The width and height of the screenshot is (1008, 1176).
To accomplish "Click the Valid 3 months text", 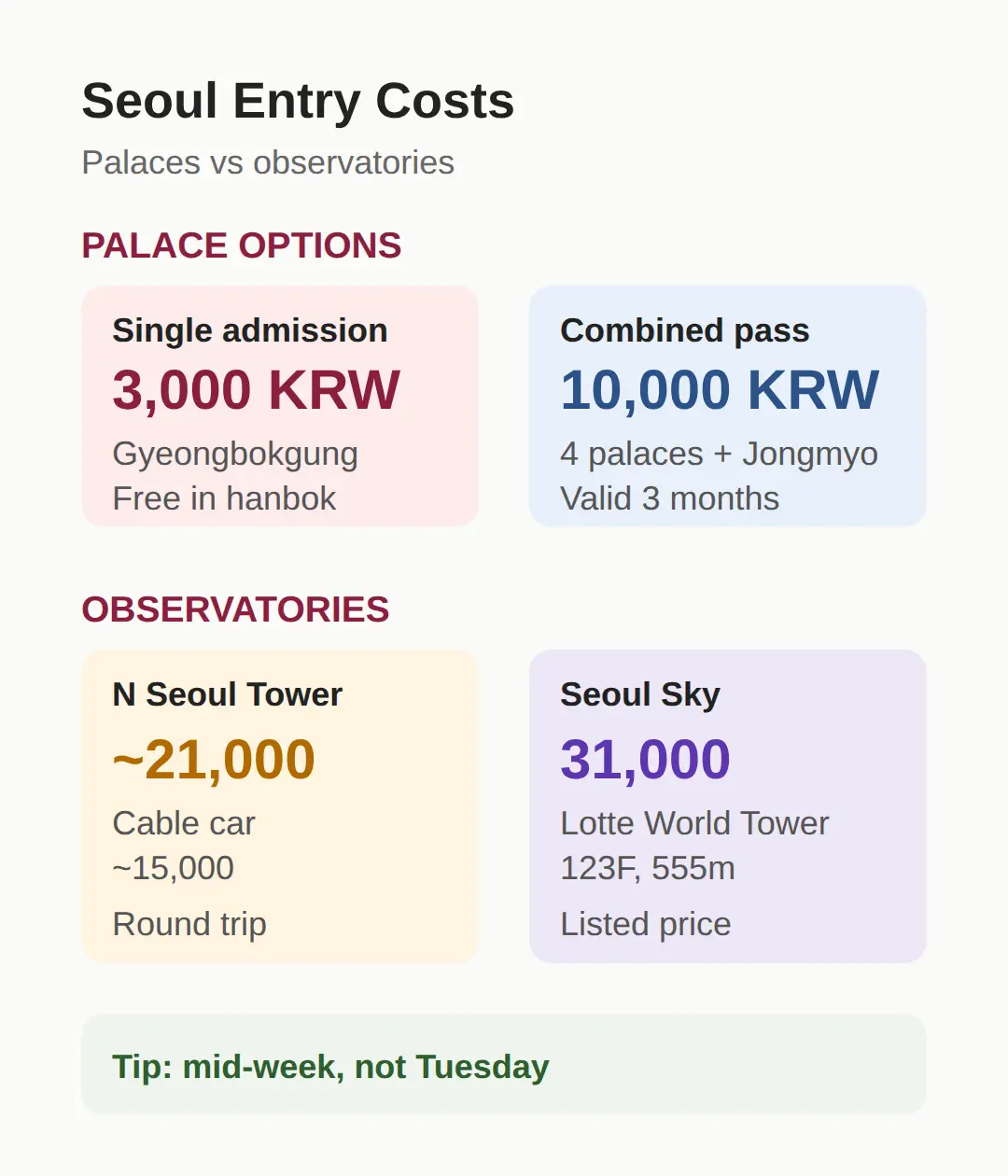I will click(669, 498).
